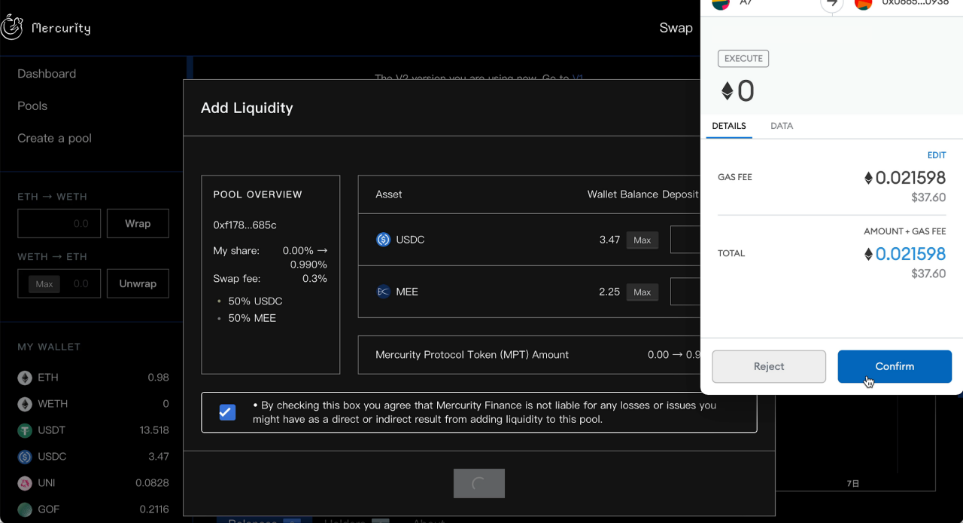Click Max for the MEE asset
This screenshot has width=964, height=523.
coord(642,293)
